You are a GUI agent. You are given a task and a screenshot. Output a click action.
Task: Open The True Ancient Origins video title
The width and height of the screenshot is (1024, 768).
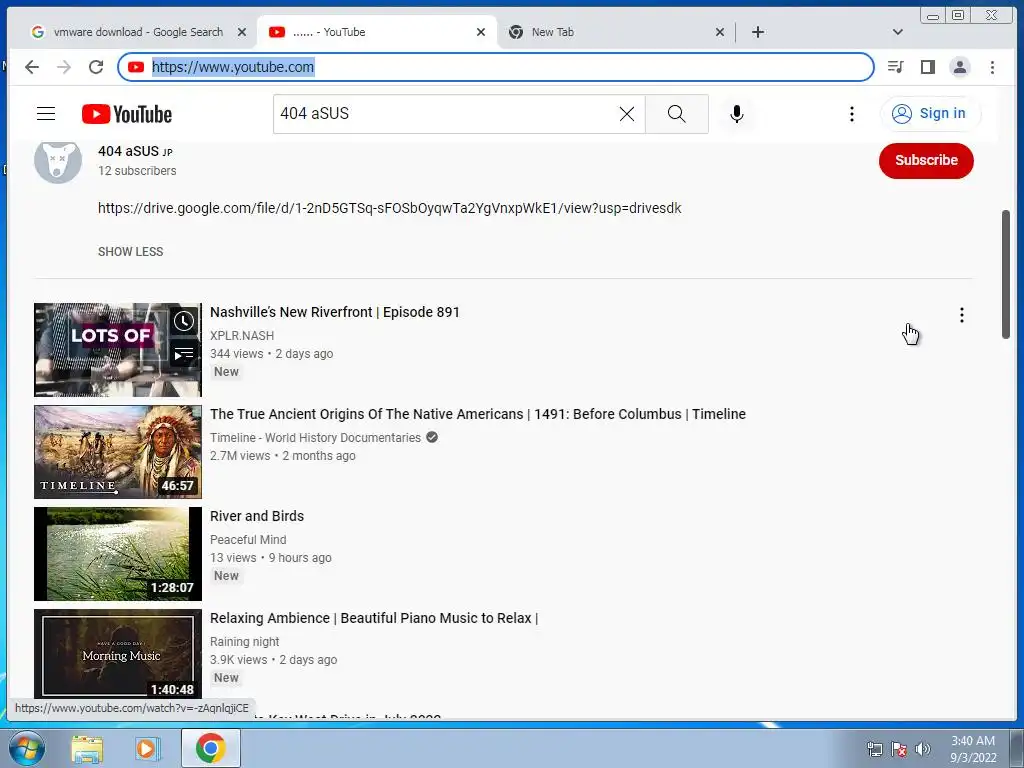click(x=477, y=414)
